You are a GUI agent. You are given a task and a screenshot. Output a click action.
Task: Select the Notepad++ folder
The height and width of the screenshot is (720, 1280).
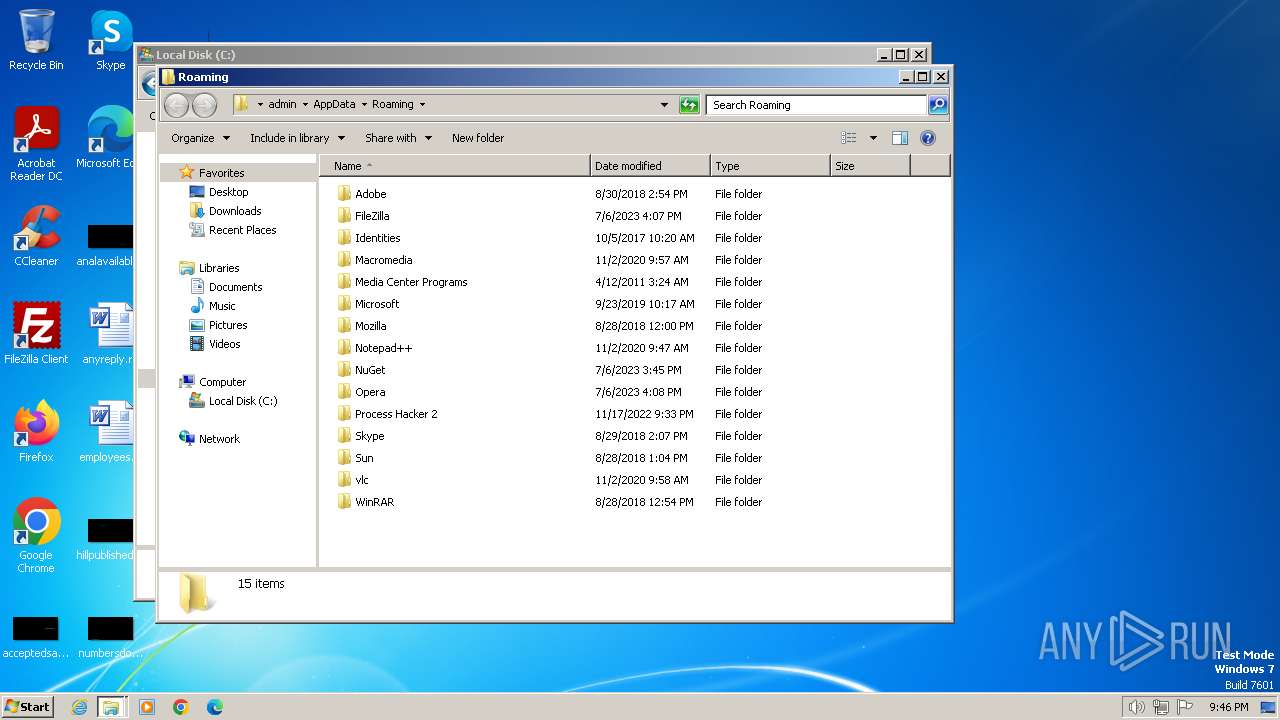383,347
